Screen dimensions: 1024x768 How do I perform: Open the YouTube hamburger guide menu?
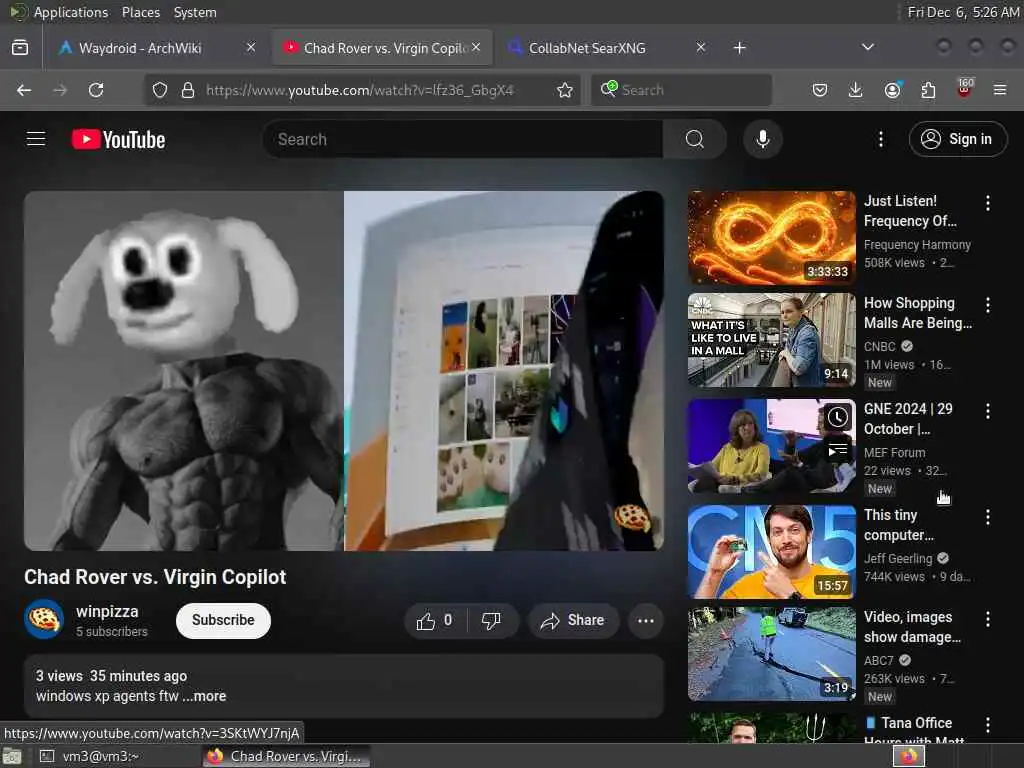click(36, 139)
